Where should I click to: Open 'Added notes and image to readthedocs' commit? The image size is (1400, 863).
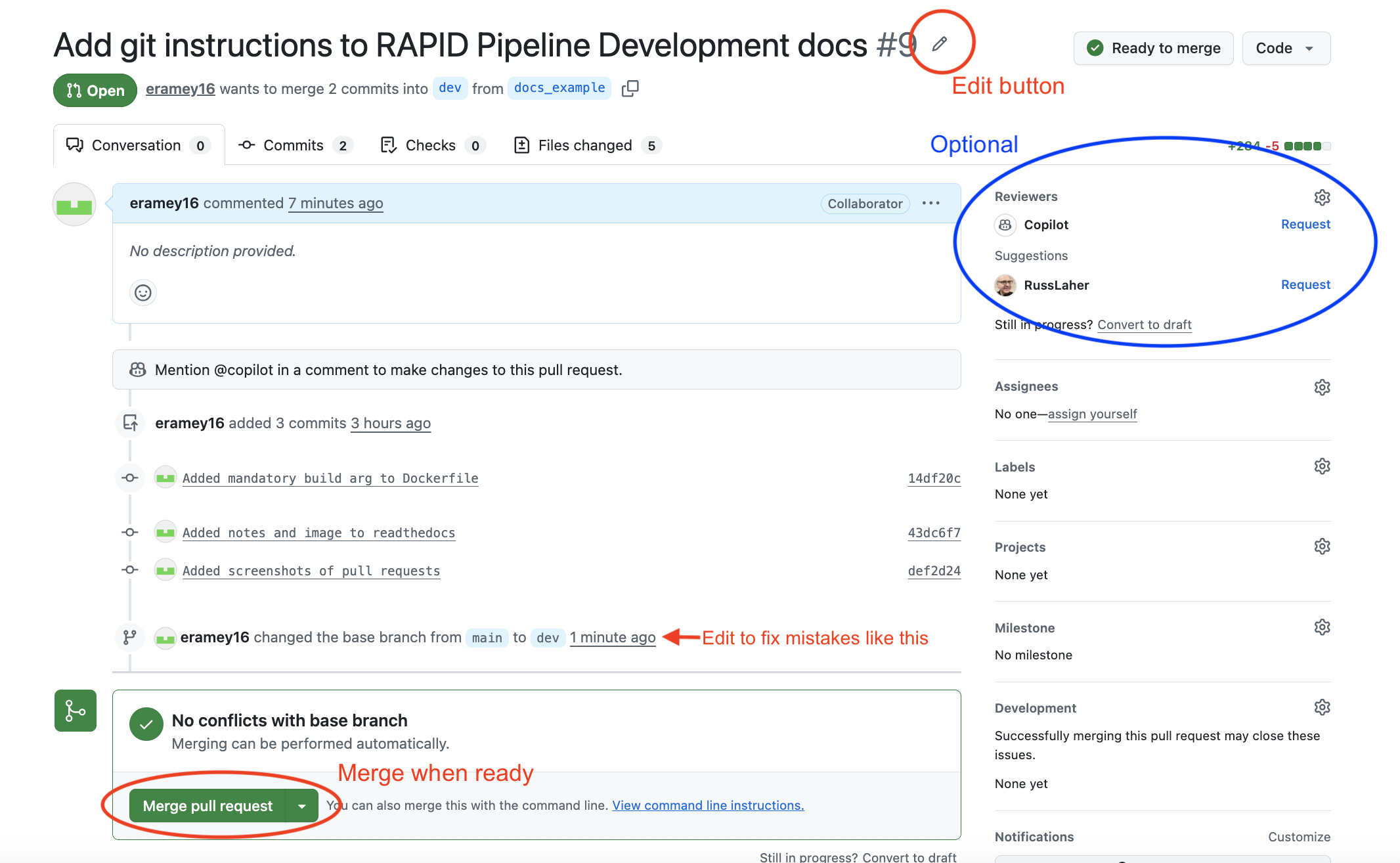(x=318, y=533)
